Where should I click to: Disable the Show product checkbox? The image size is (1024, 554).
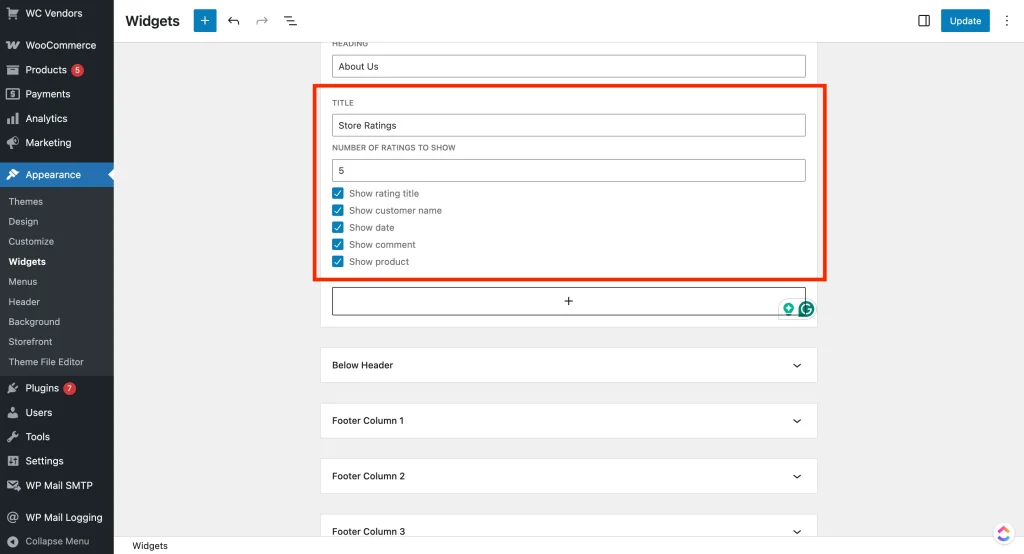click(338, 262)
